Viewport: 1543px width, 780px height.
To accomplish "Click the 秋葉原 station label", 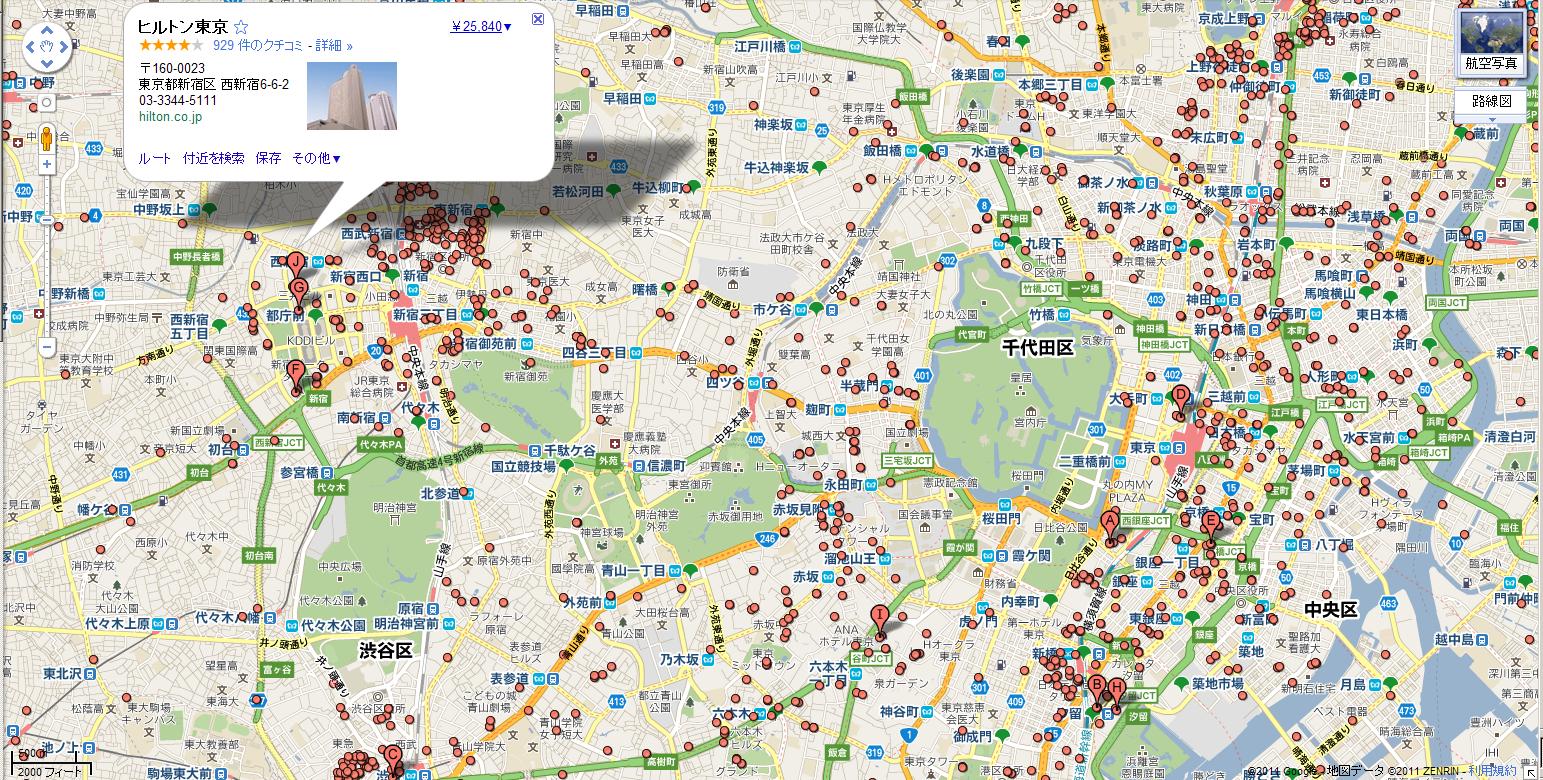I will 1224,191.
